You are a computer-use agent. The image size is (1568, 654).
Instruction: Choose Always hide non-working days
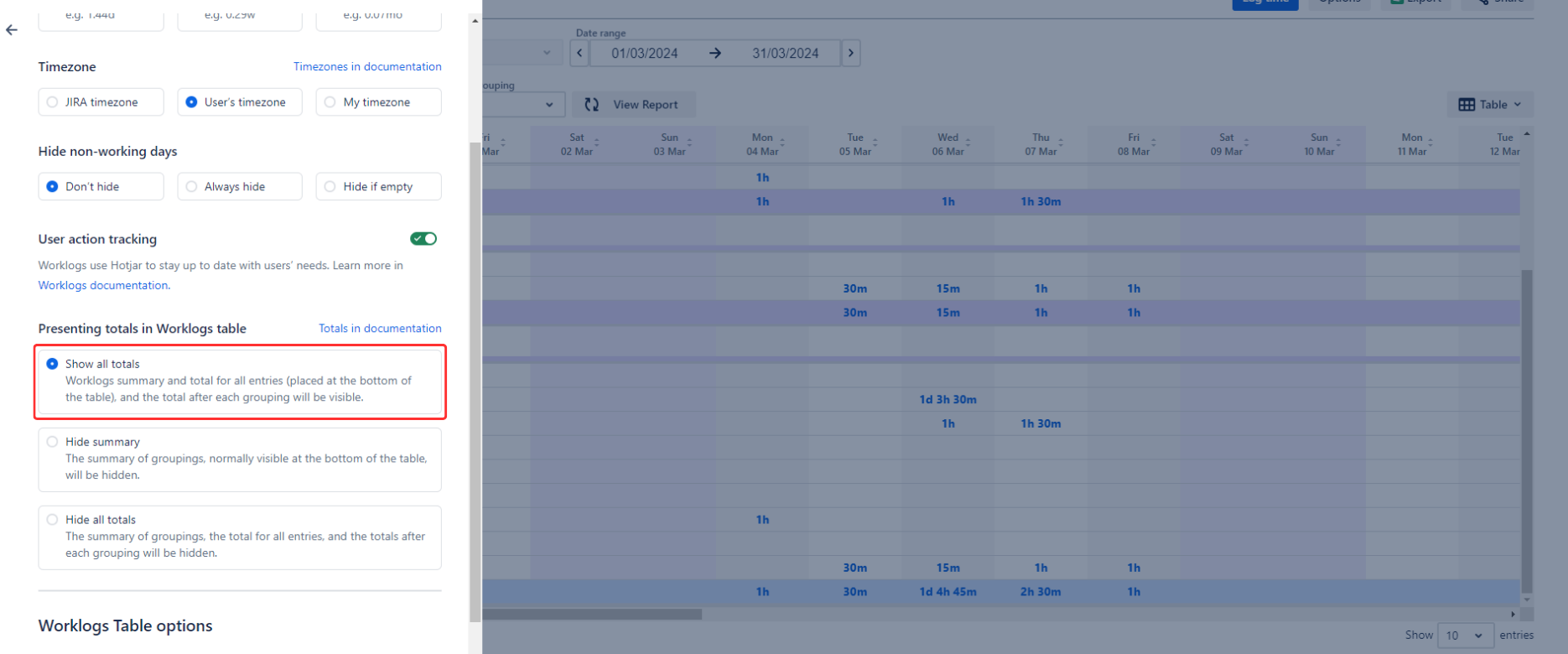pyautogui.click(x=240, y=187)
